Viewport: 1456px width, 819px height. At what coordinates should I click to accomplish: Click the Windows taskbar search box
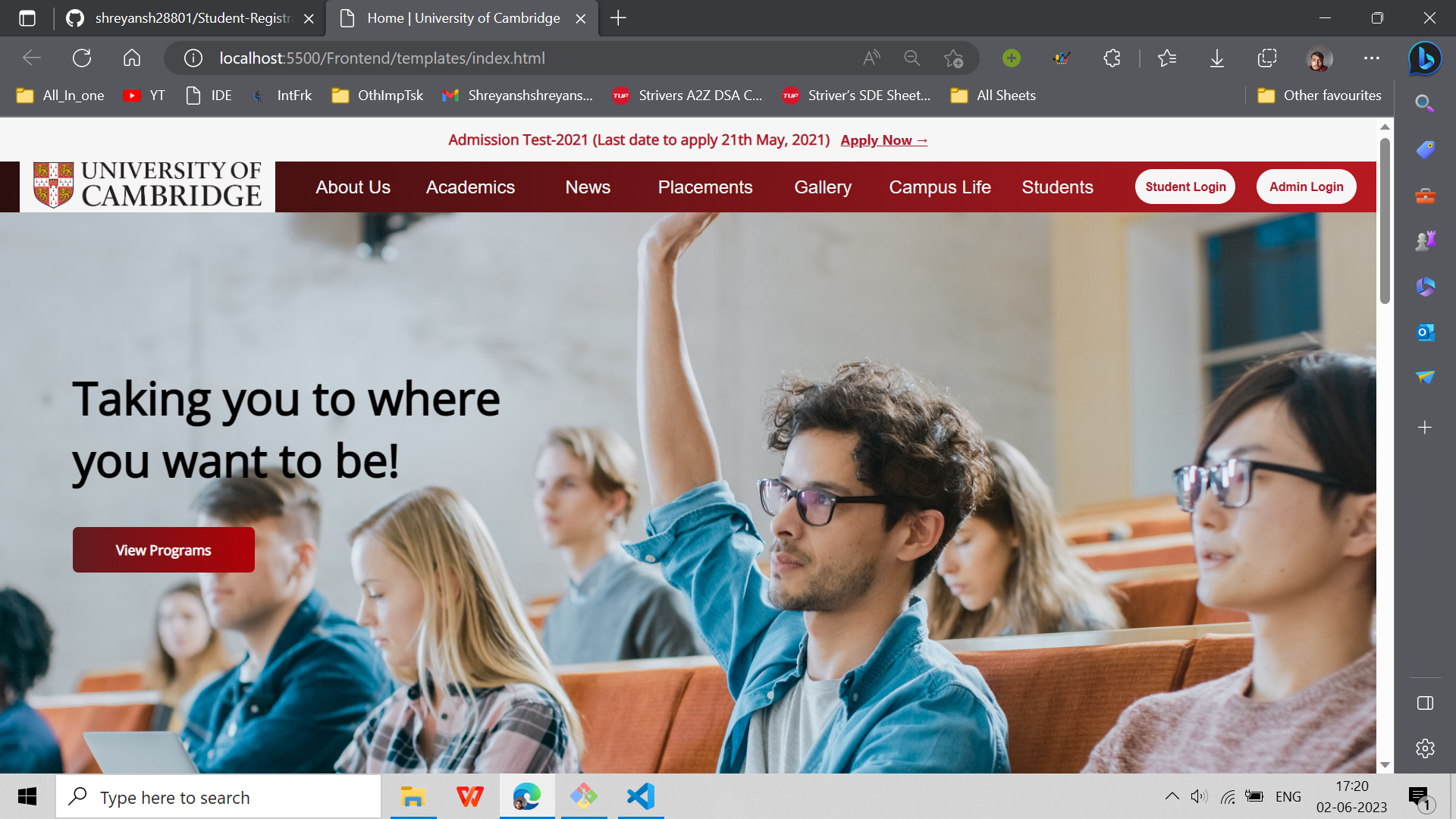tap(218, 797)
